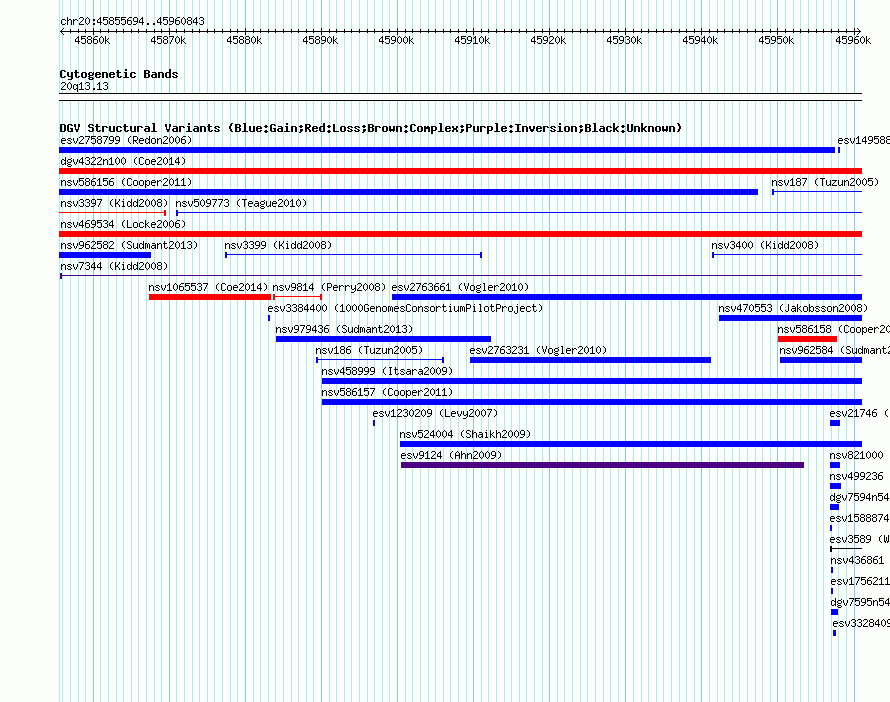Select nsv187 (Tuzun2005) label
This screenshot has height=702, width=890.
click(x=825, y=182)
